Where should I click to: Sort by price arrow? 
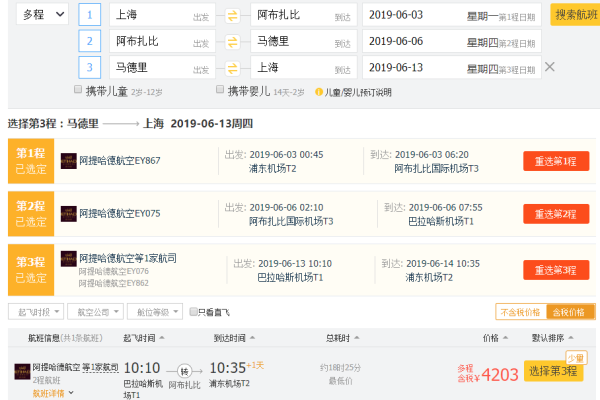click(505, 338)
